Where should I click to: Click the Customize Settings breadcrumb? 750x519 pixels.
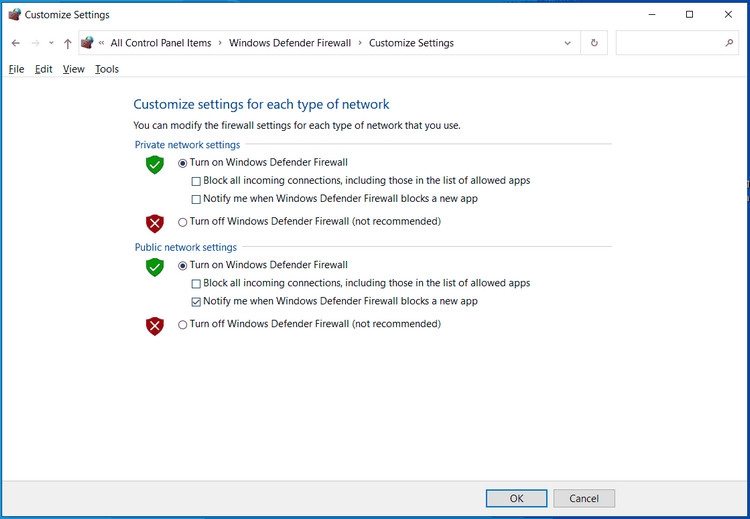pos(411,43)
